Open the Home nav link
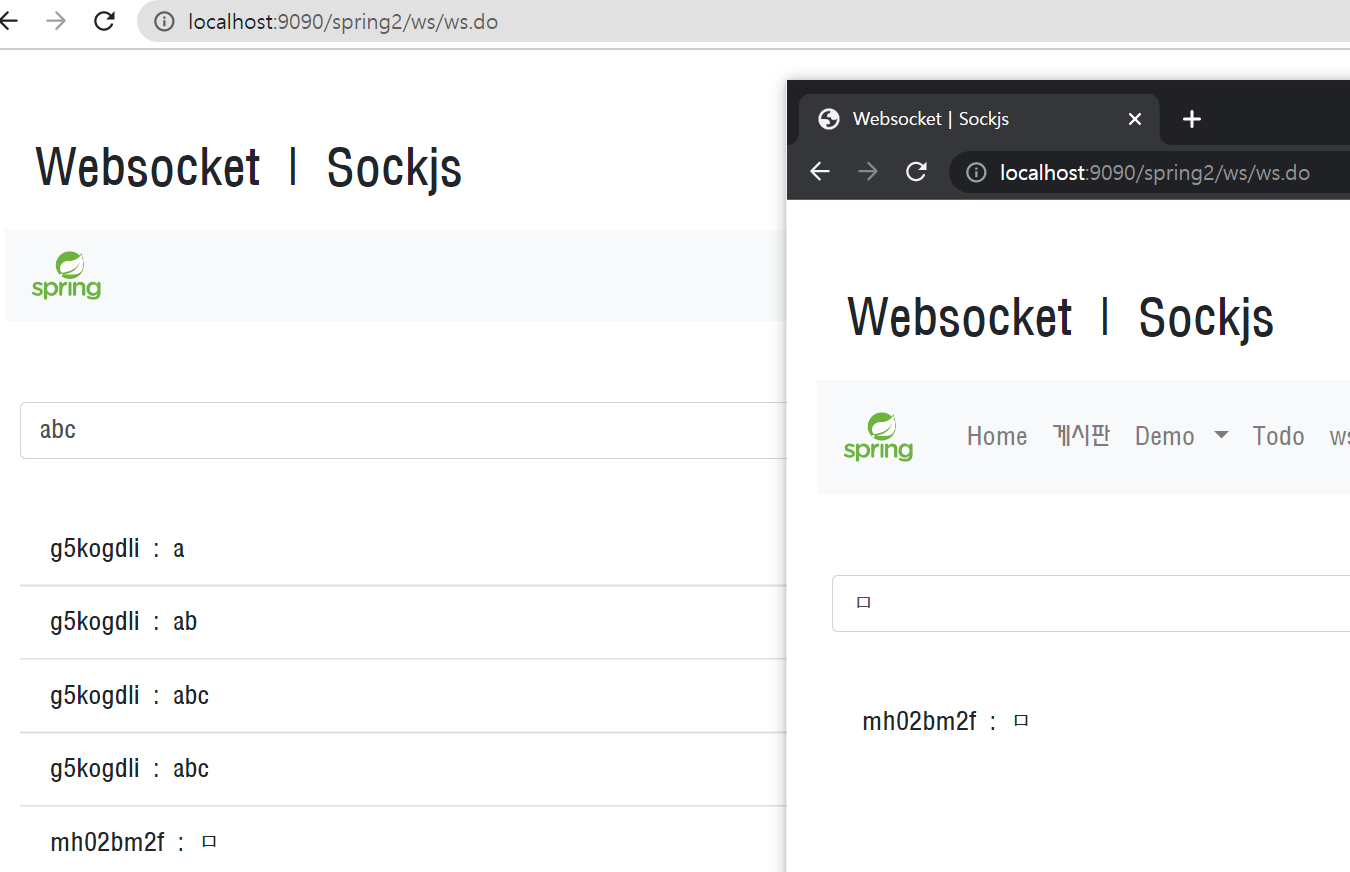 tap(997, 436)
